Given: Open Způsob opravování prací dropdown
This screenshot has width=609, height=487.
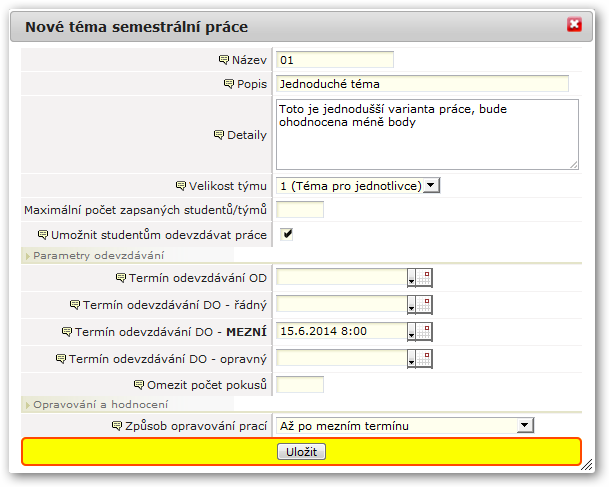Looking at the screenshot, I should point(405,426).
